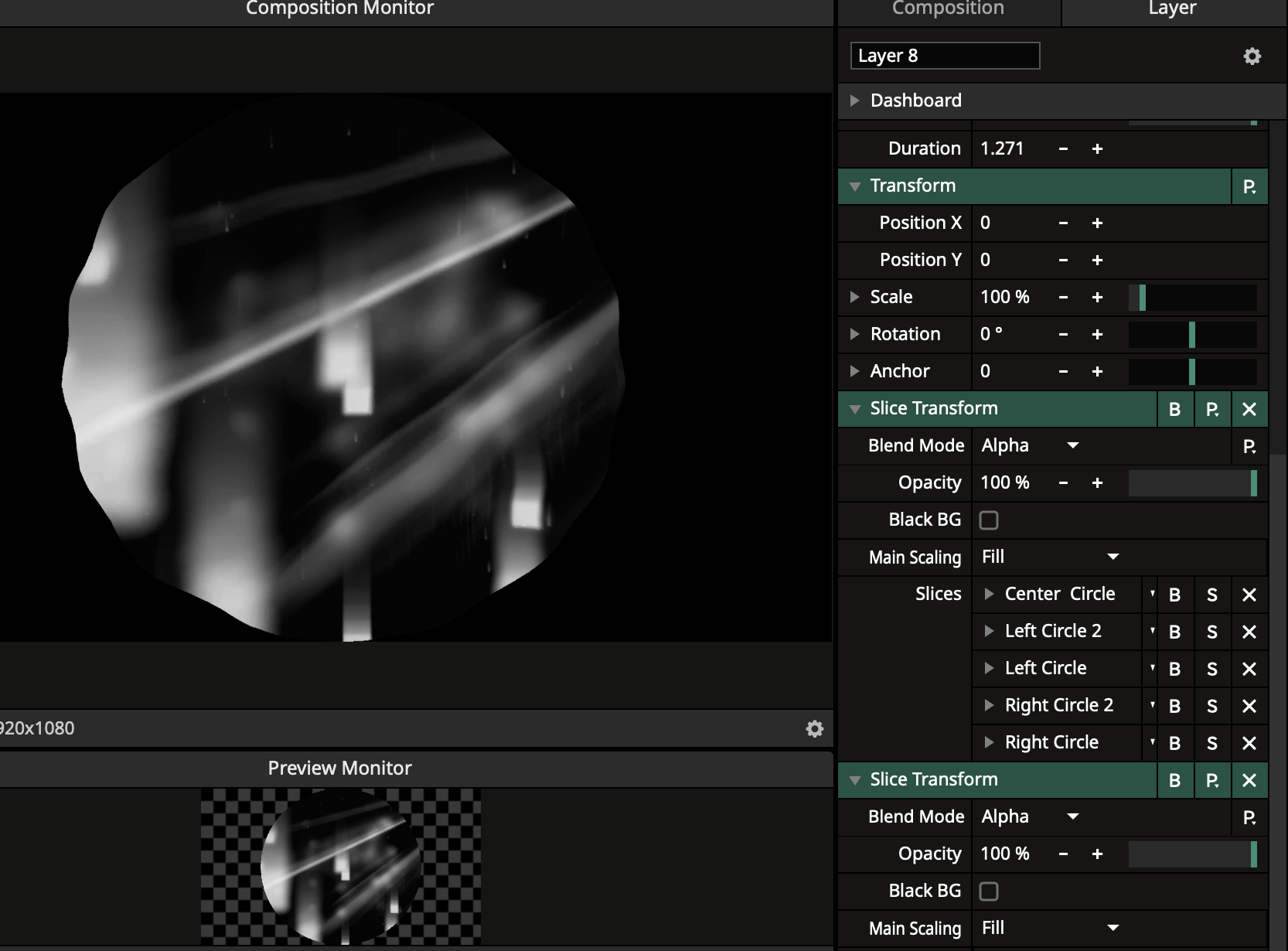The image size is (1288, 951).
Task: Expand the Dashboard section
Action: 855,101
